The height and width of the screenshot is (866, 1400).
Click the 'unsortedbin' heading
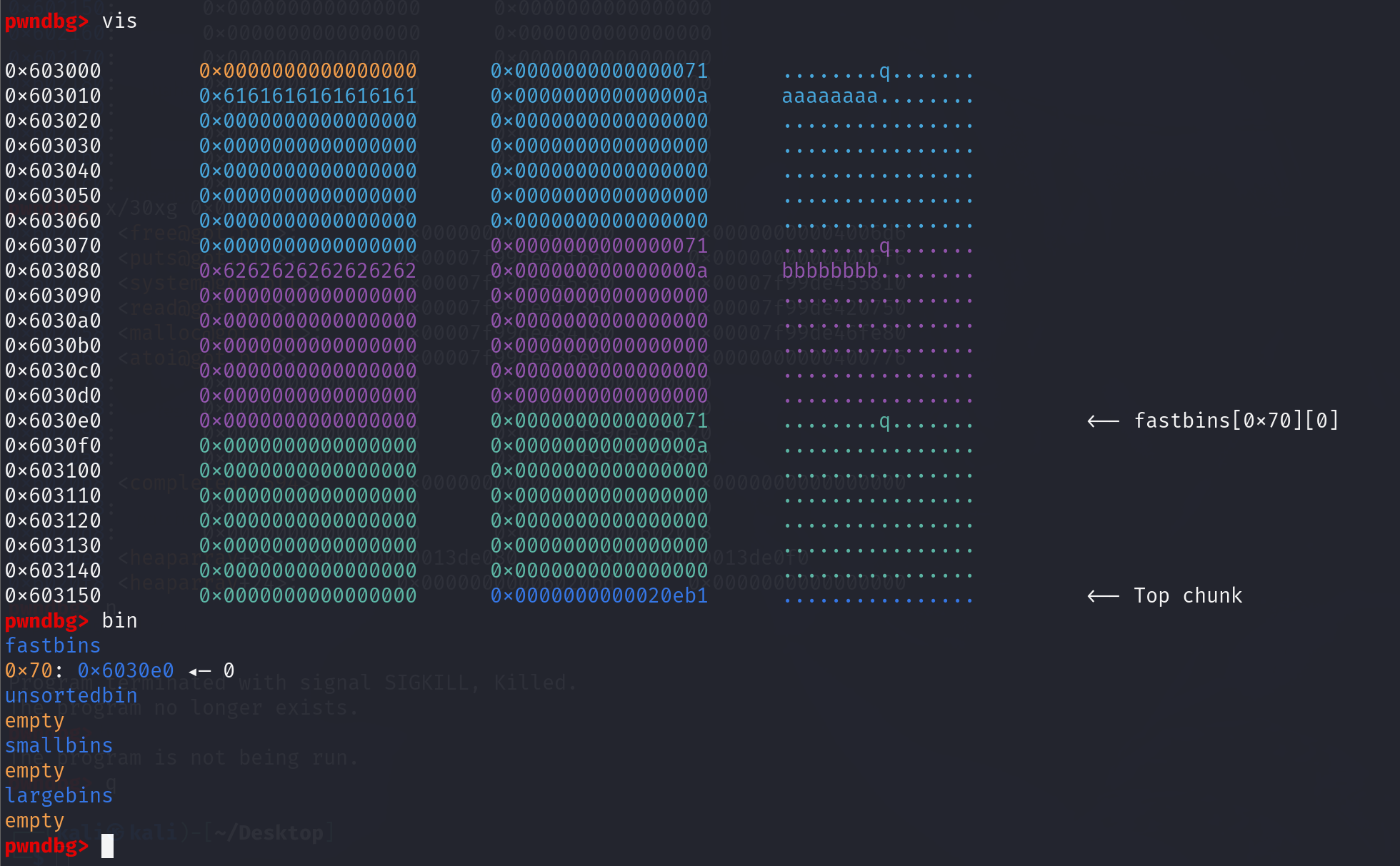coord(71,695)
